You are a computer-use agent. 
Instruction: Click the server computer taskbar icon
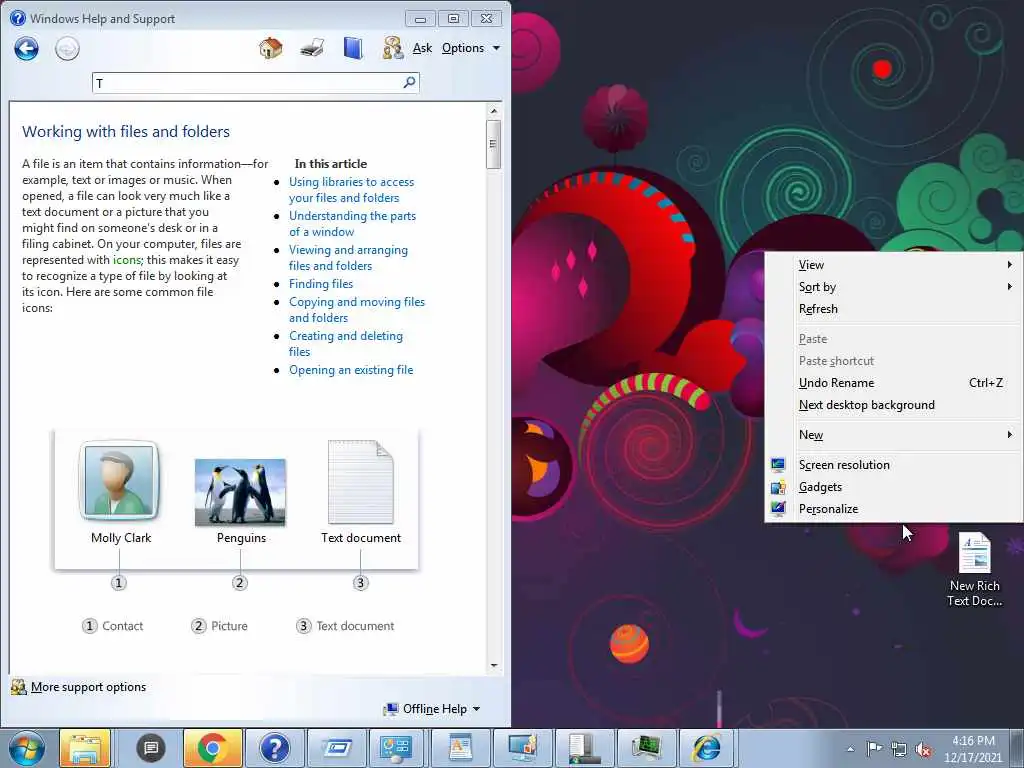click(583, 748)
